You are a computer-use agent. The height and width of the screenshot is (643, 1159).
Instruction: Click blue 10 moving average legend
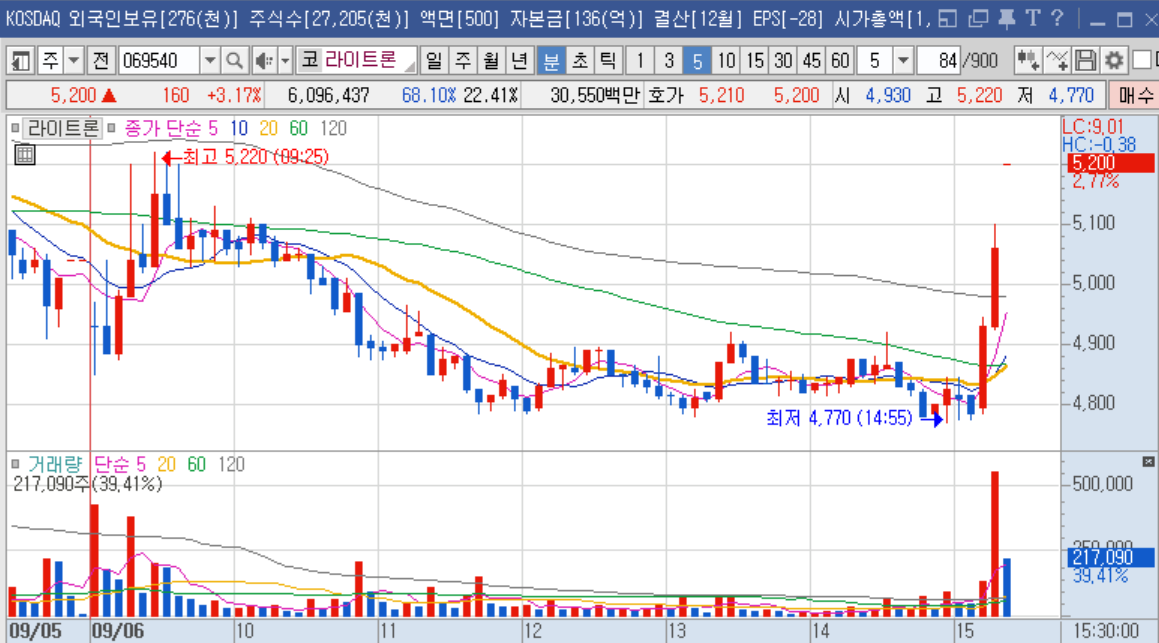coord(239,129)
